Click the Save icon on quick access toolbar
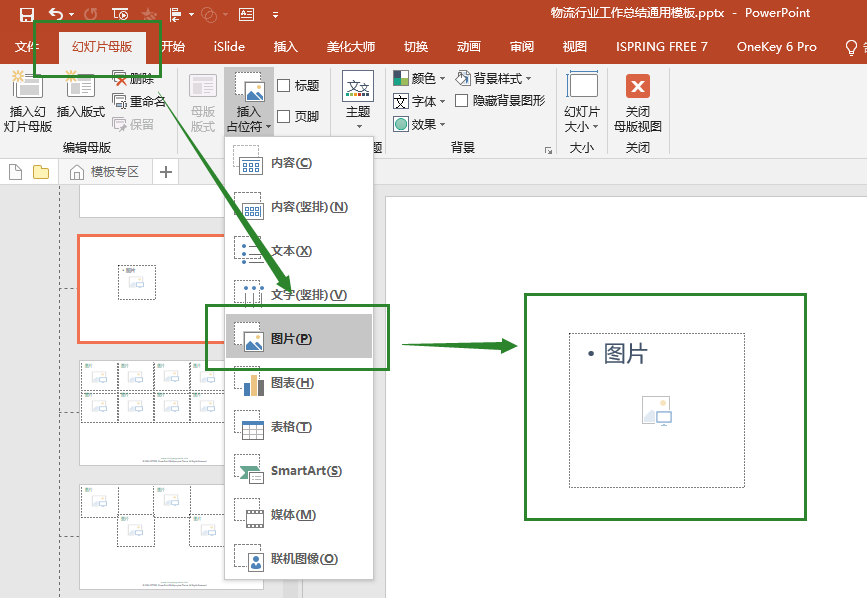867x598 pixels. [28, 14]
